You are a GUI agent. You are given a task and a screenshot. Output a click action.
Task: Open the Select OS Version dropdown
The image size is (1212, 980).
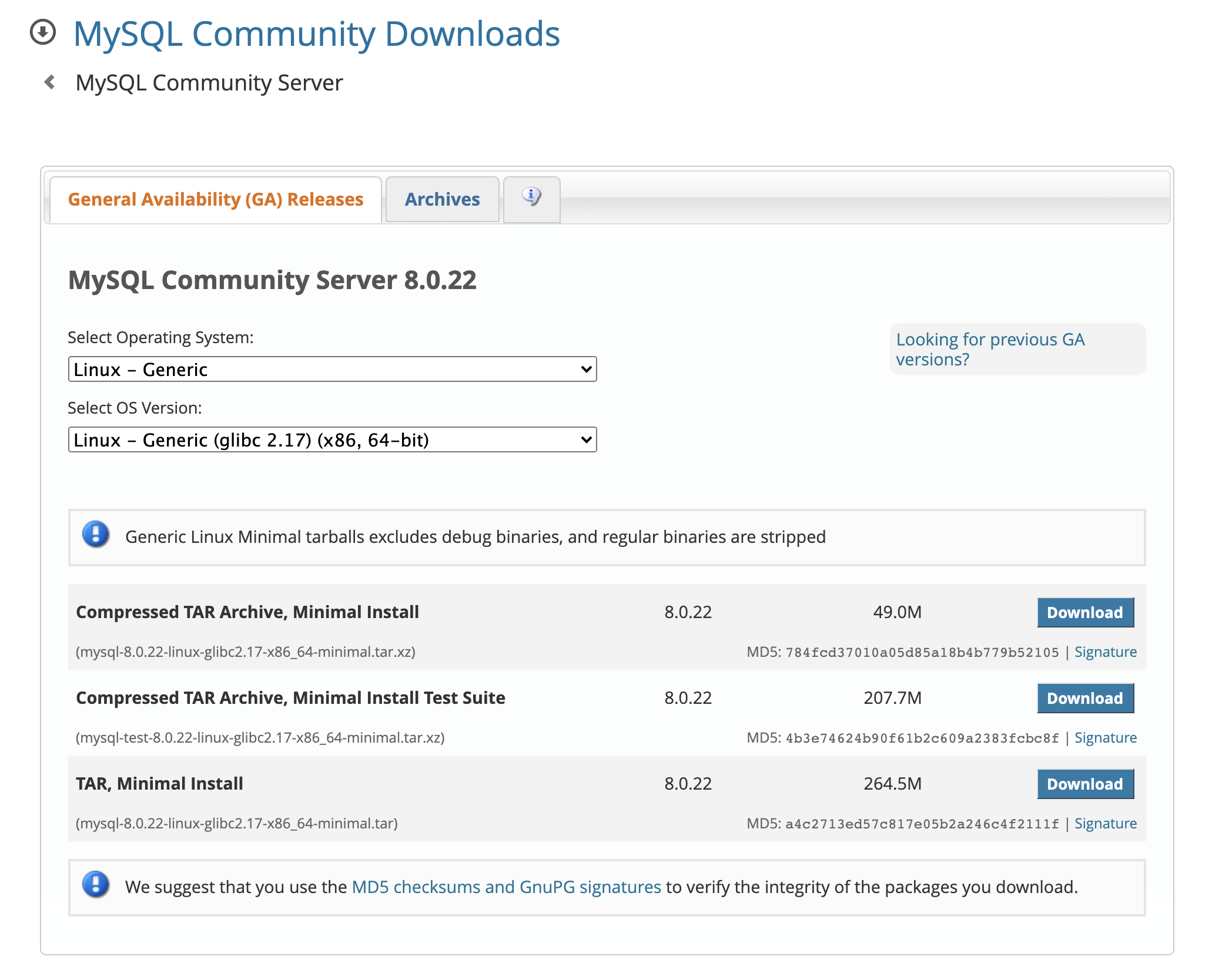click(332, 439)
